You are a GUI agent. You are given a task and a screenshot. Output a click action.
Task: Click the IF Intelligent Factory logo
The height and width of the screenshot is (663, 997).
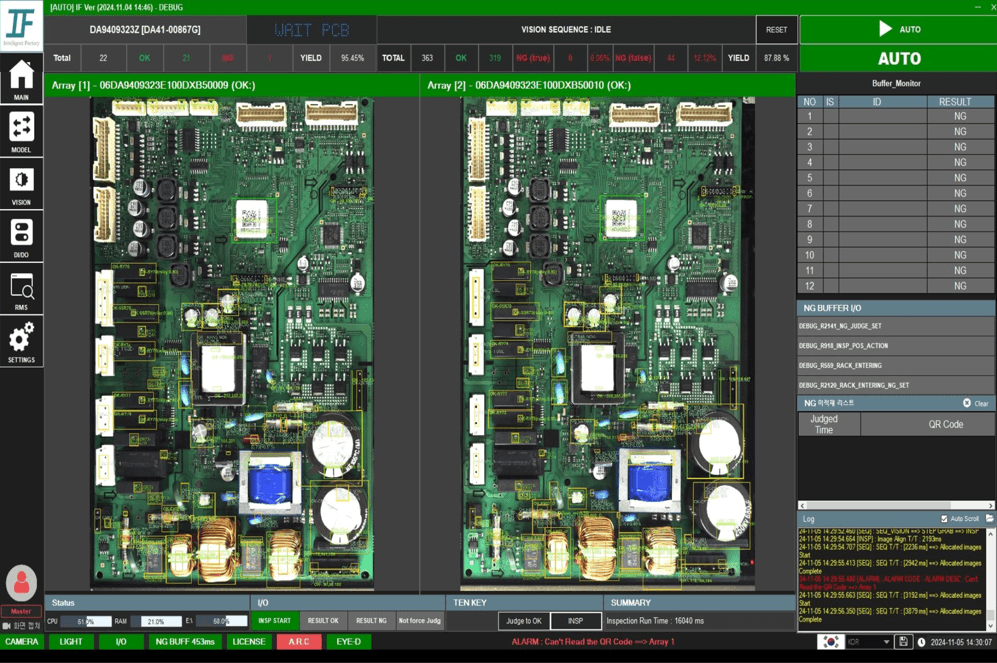[x=21, y=25]
